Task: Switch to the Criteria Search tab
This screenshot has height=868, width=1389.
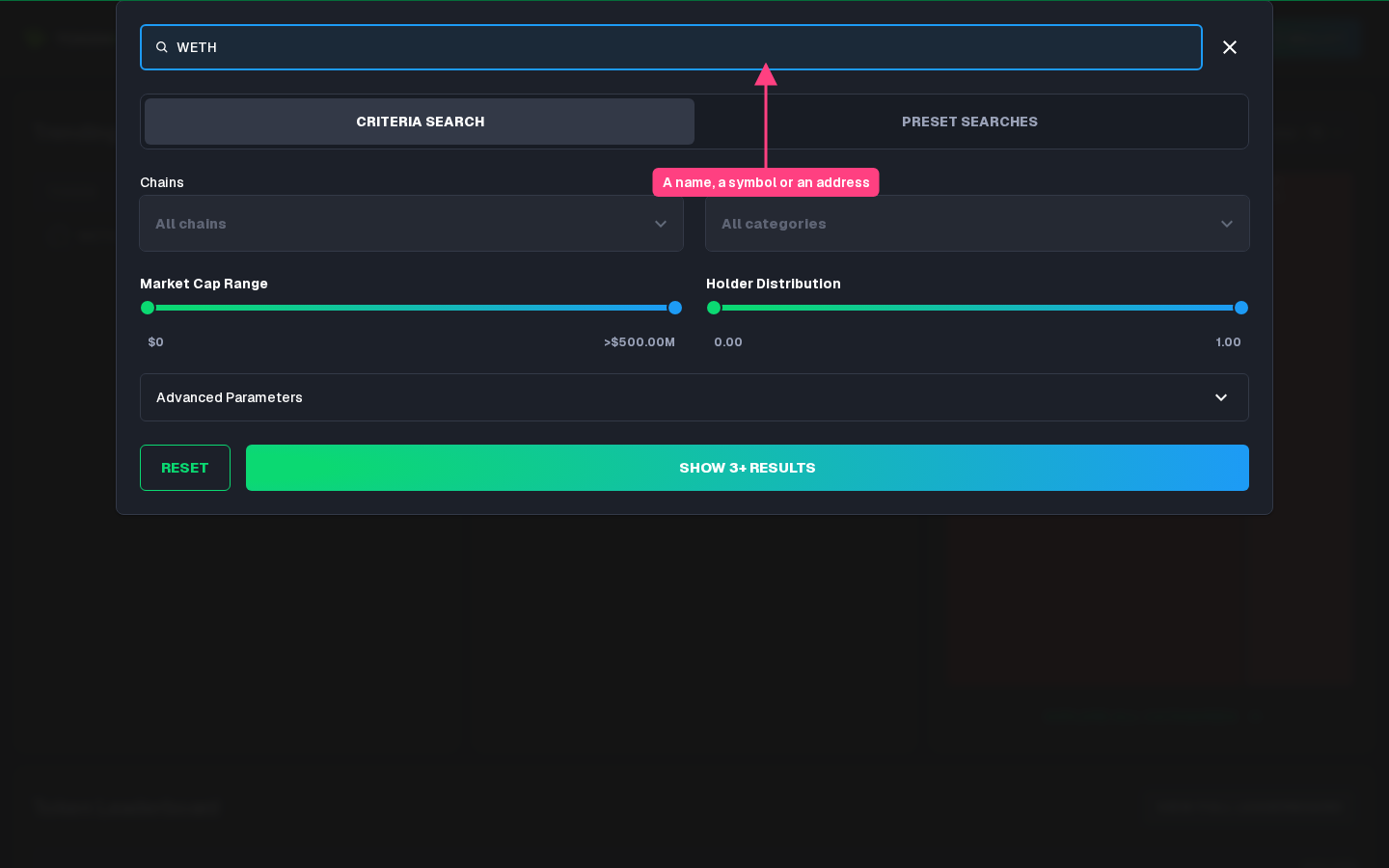Action: (x=420, y=122)
